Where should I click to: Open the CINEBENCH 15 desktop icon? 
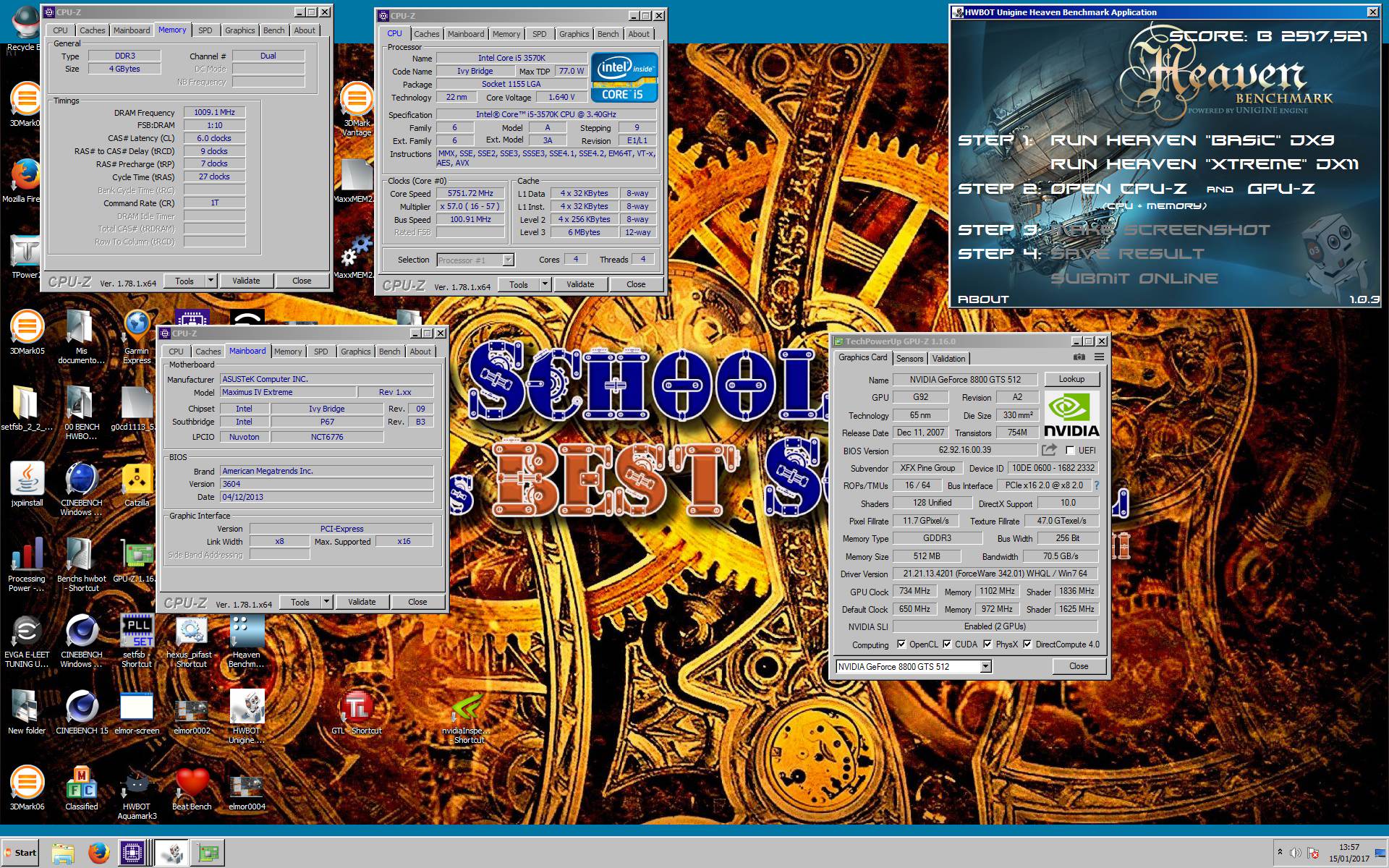82,712
